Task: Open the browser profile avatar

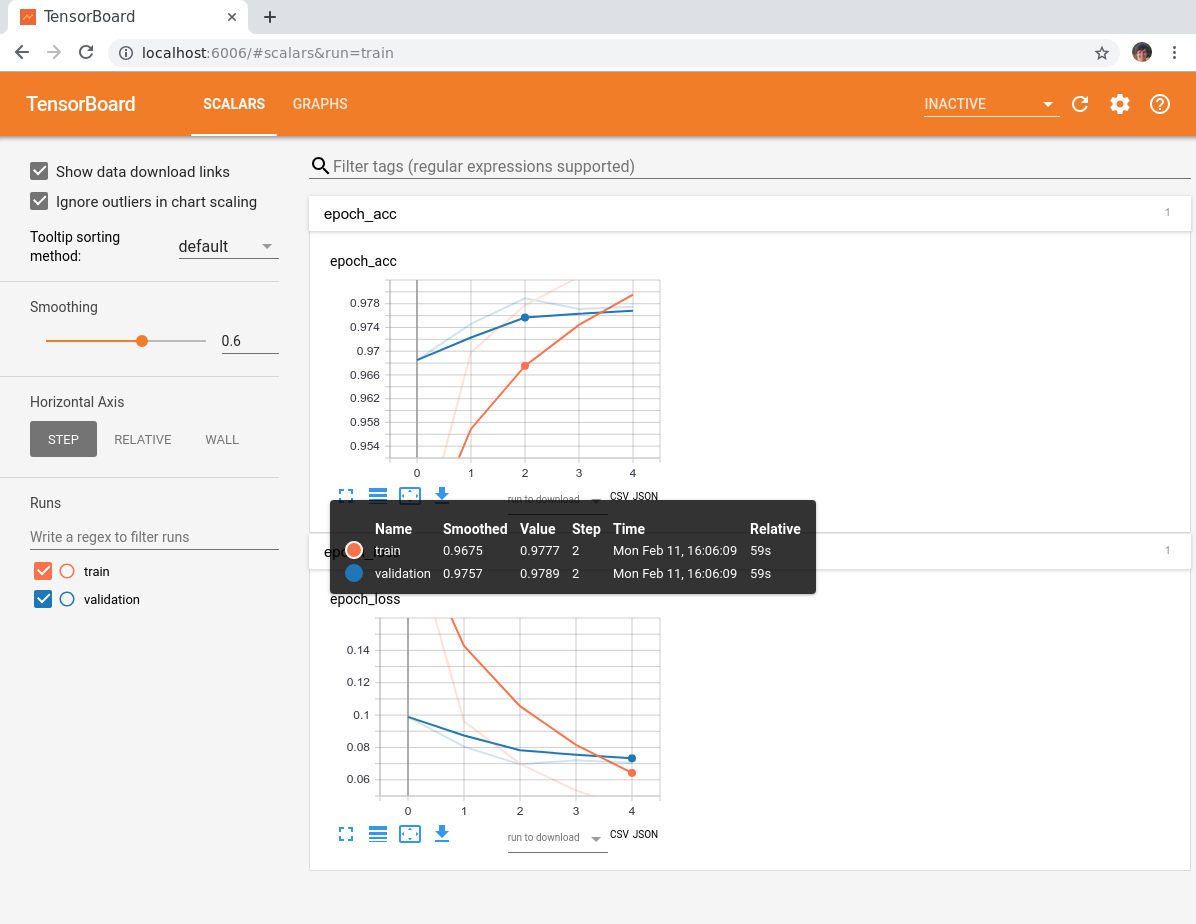Action: (1142, 53)
